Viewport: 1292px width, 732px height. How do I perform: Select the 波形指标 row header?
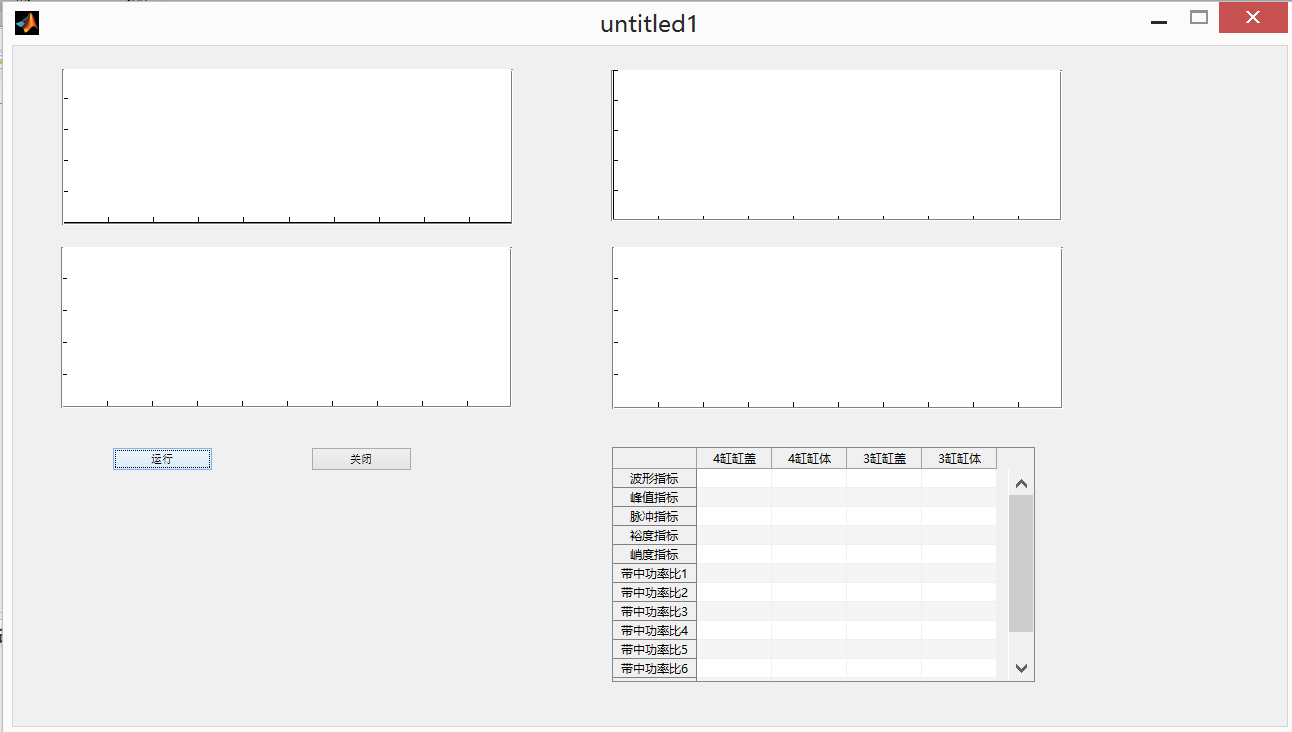[654, 478]
